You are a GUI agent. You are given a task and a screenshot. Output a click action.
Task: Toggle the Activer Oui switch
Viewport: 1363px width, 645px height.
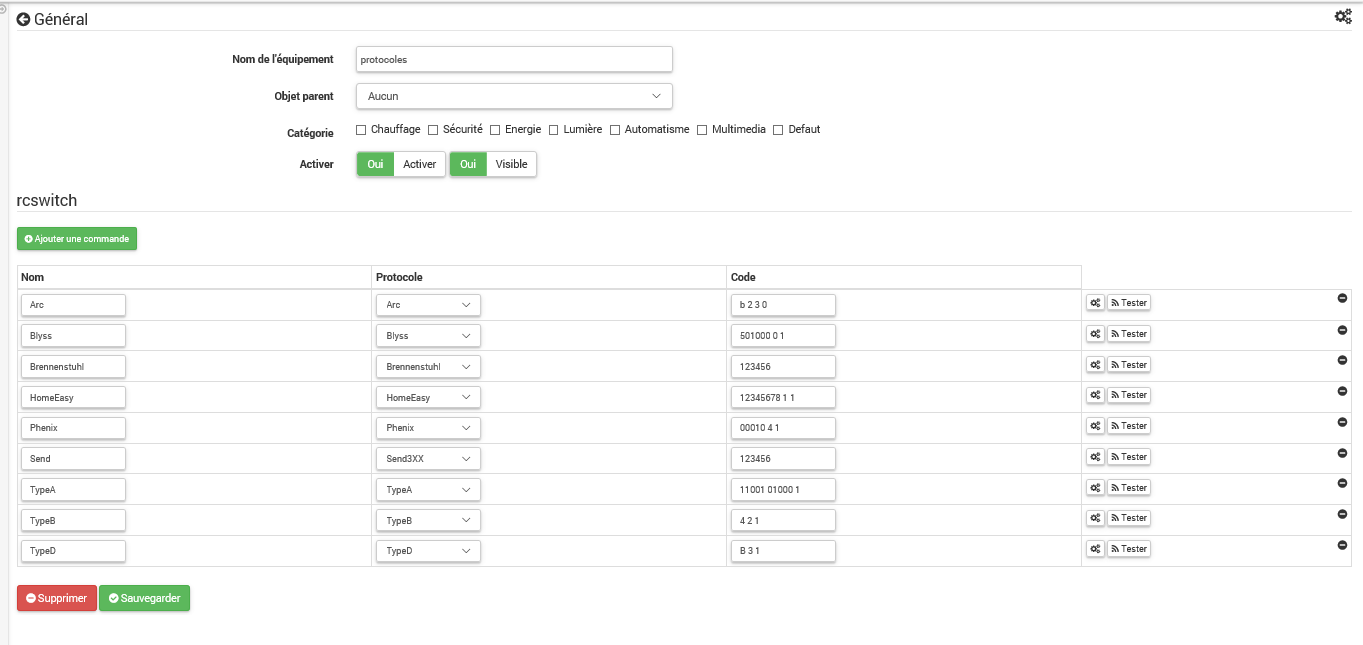click(375, 164)
